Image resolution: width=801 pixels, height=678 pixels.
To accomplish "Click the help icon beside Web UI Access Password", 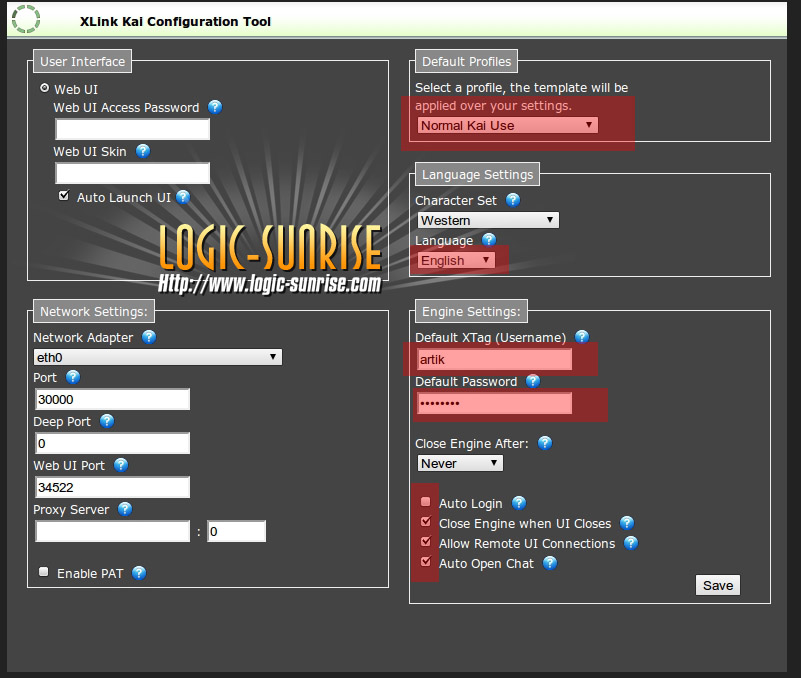I will pos(215,107).
